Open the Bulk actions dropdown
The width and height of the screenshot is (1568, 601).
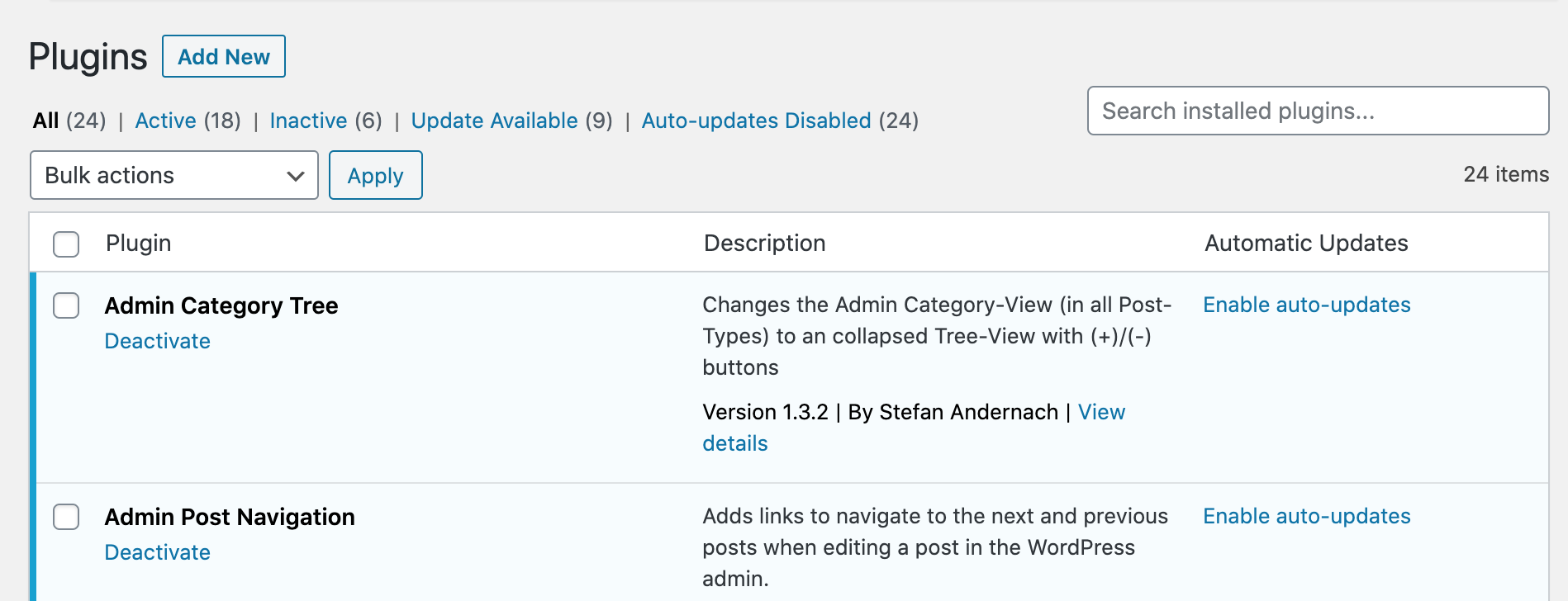pos(174,175)
